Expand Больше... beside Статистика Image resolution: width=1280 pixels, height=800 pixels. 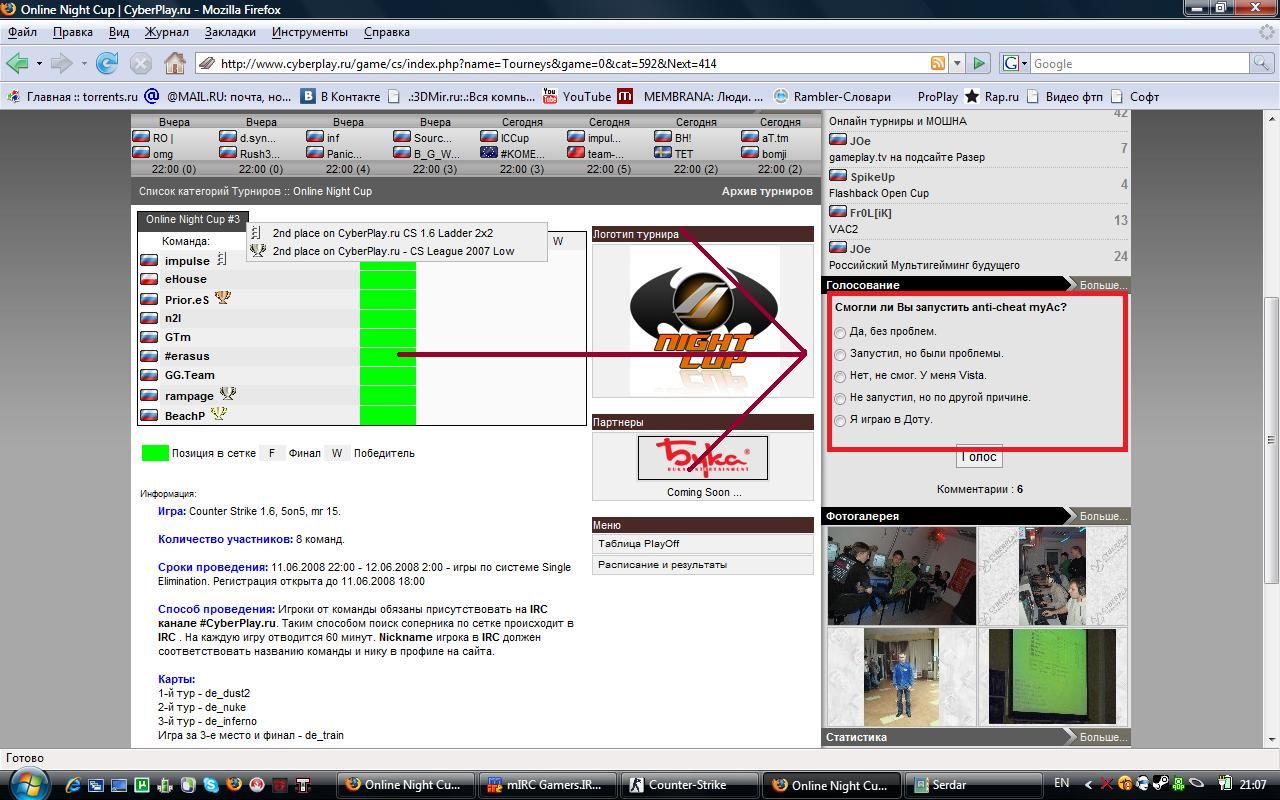click(1102, 737)
